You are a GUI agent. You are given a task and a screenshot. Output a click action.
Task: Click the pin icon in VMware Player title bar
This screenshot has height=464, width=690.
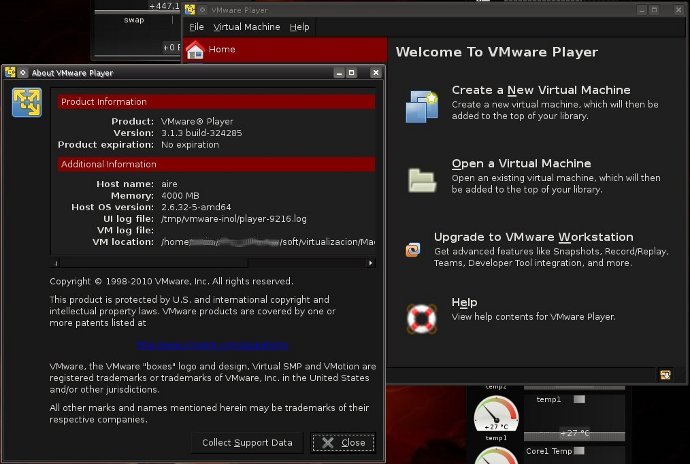click(x=202, y=10)
